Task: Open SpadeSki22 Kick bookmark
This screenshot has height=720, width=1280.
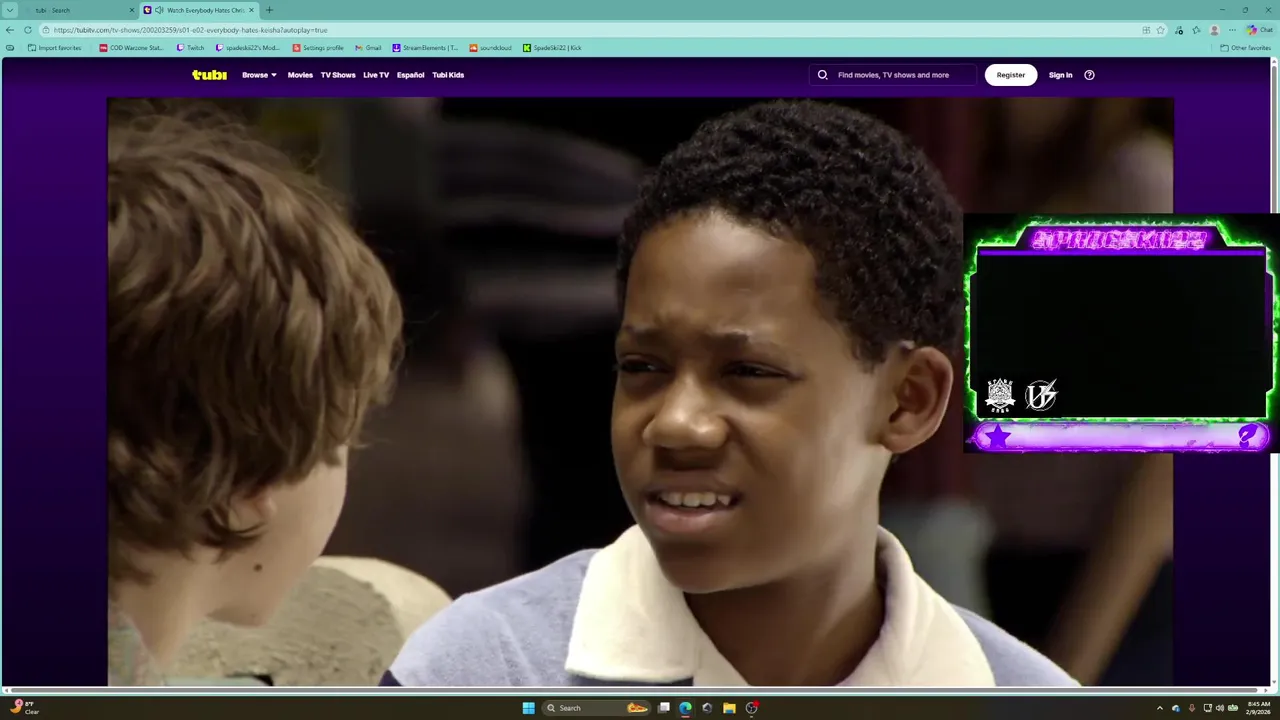Action: (x=552, y=48)
